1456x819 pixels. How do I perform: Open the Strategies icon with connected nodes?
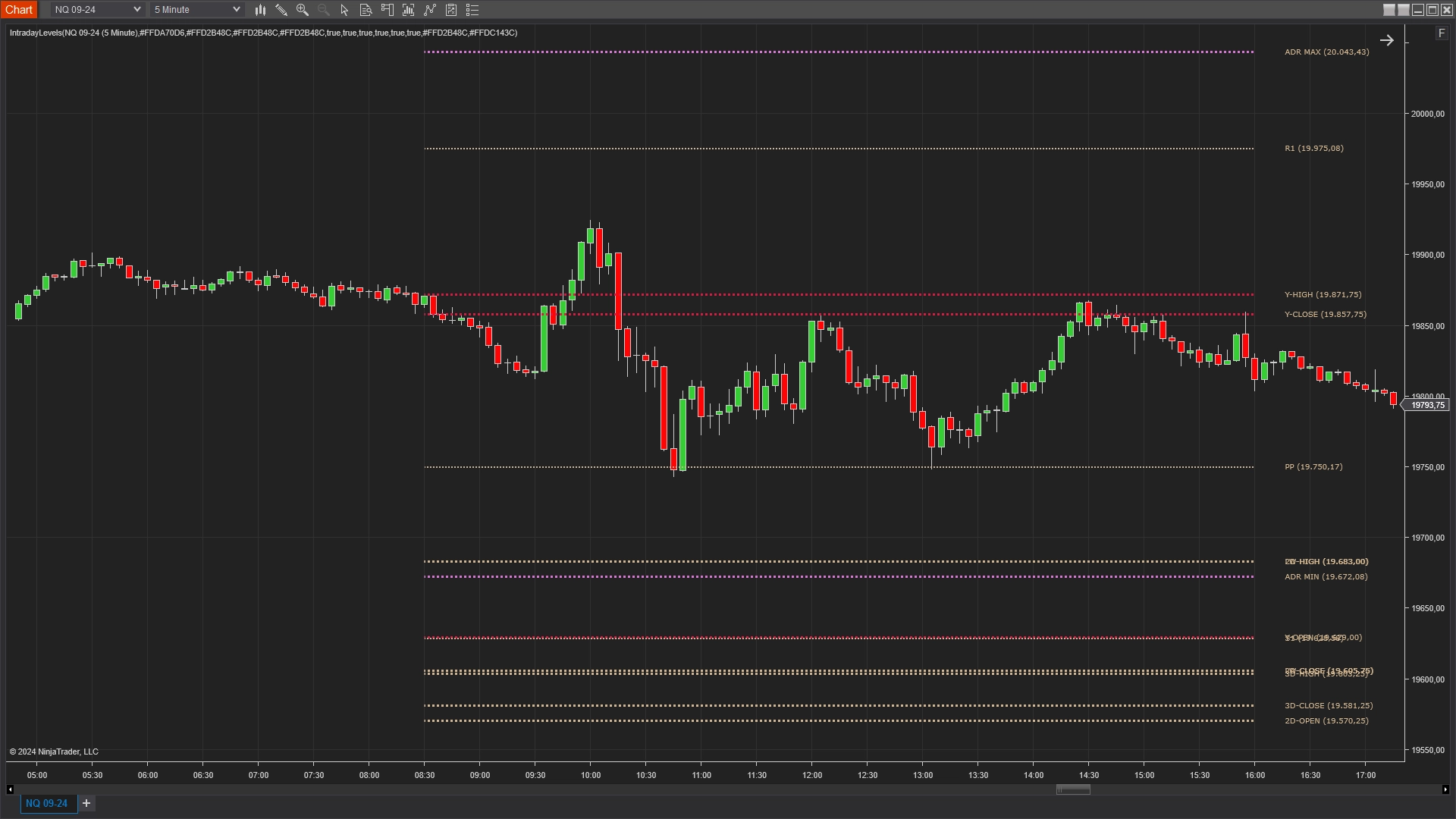[430, 10]
